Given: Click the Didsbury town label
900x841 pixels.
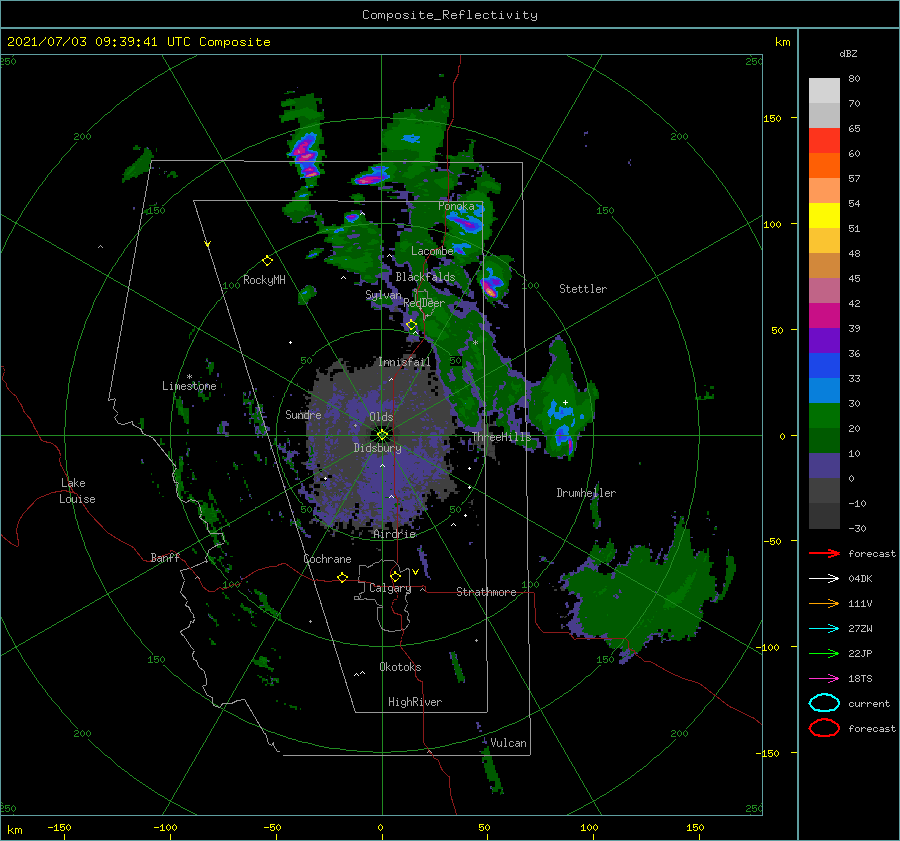Looking at the screenshot, I should (377, 448).
